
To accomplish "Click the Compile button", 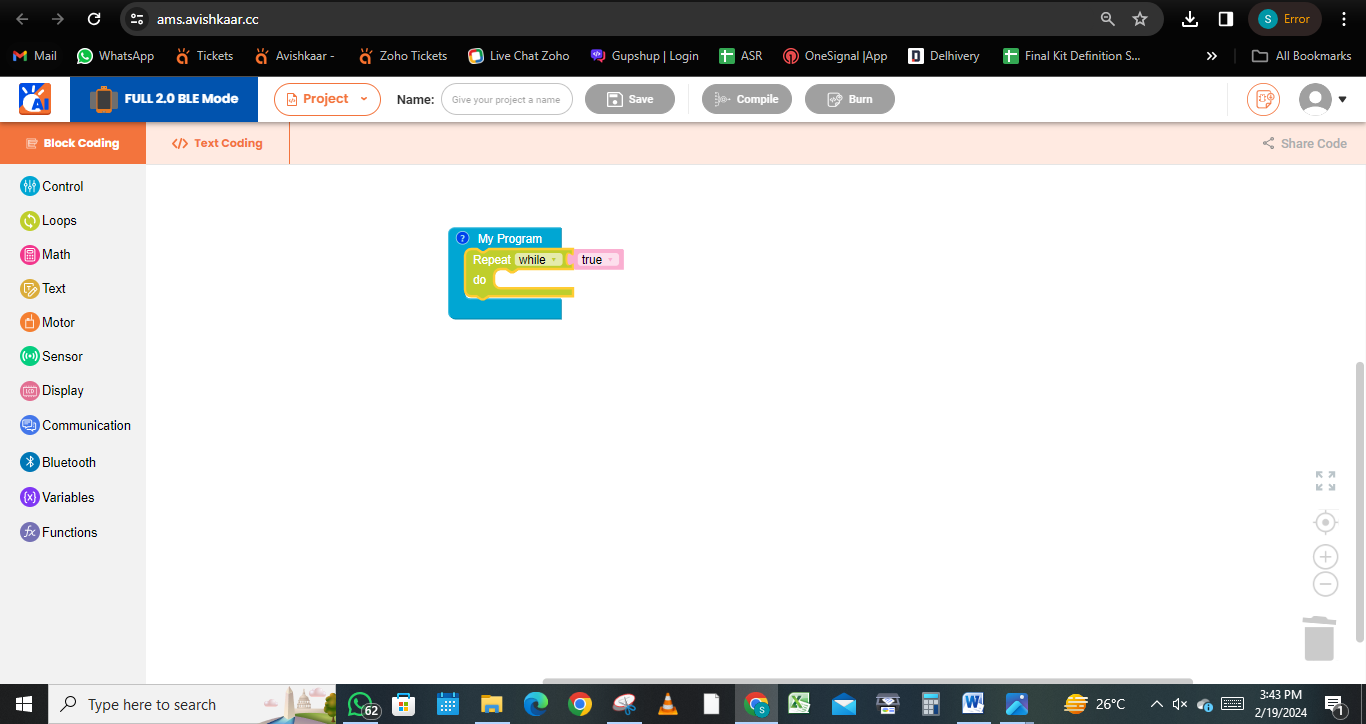I will coord(747,99).
